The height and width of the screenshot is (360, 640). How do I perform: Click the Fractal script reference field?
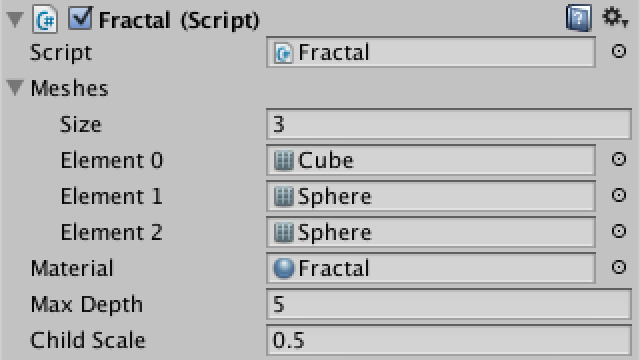pos(431,52)
